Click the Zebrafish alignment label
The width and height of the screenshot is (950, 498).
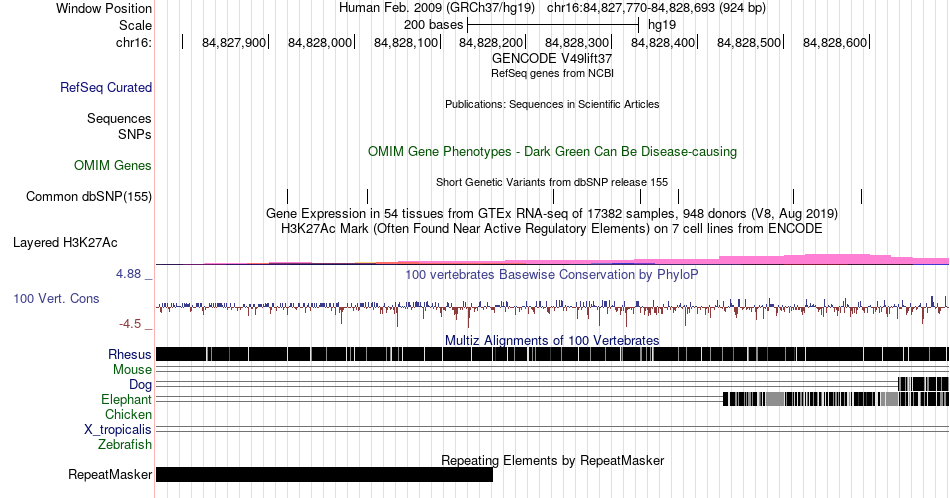[125, 444]
